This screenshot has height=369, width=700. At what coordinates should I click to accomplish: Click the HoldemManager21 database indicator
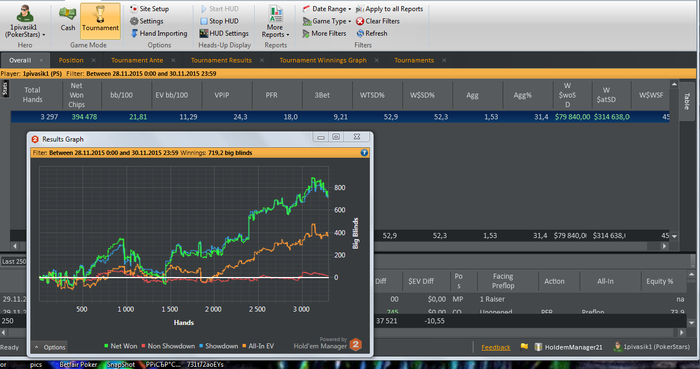coord(568,347)
